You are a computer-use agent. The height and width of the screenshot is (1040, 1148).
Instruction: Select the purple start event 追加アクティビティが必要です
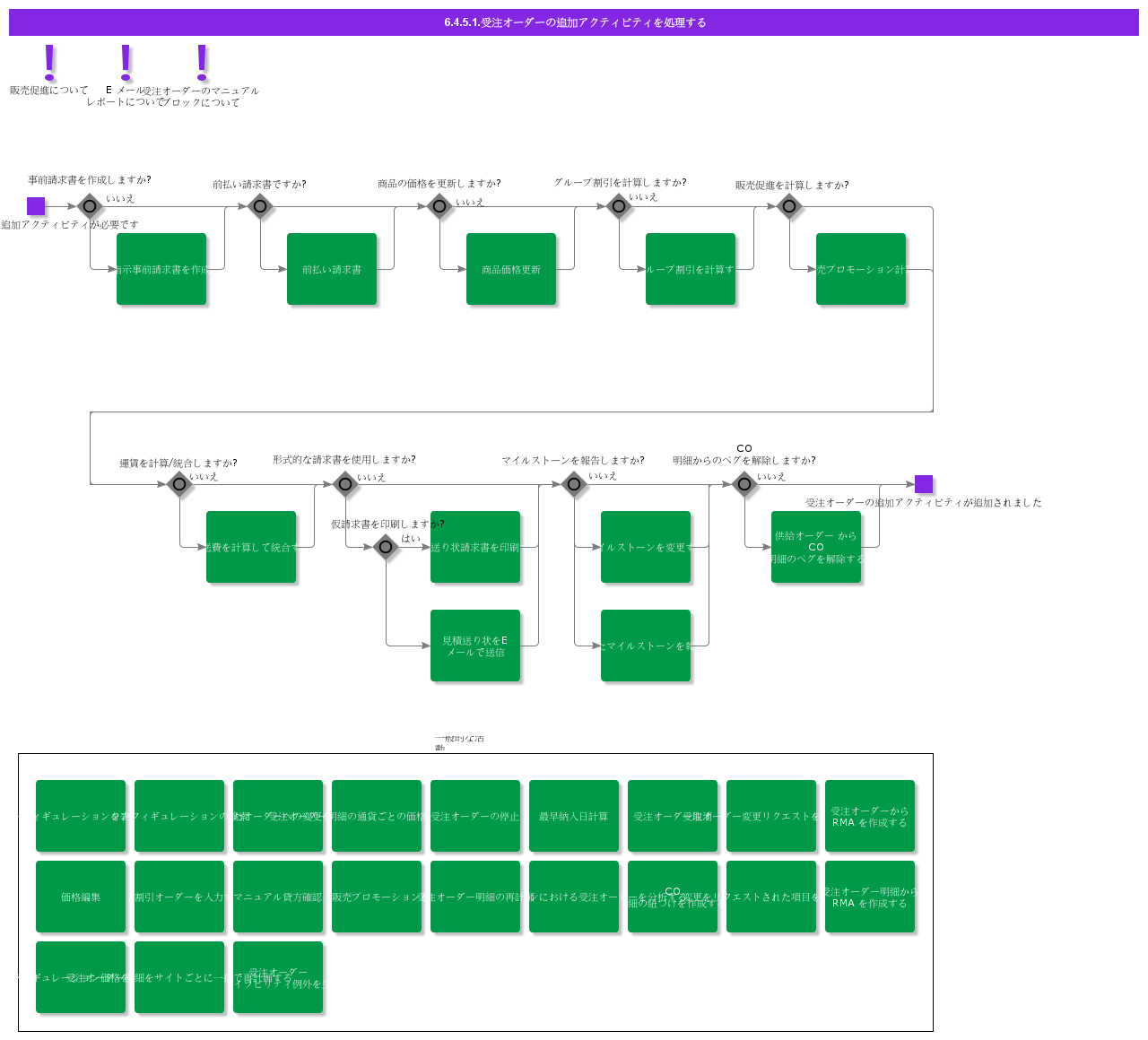pyautogui.click(x=36, y=206)
